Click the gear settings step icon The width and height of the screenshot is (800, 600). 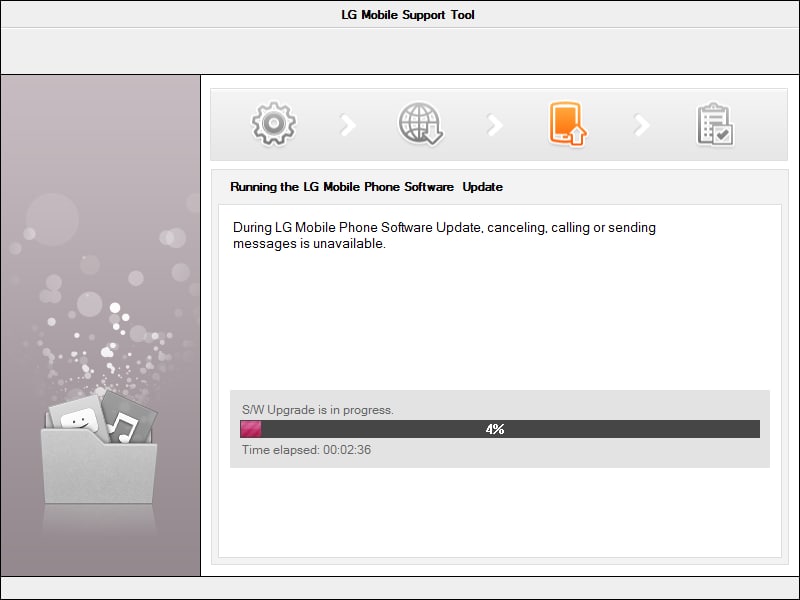(274, 124)
